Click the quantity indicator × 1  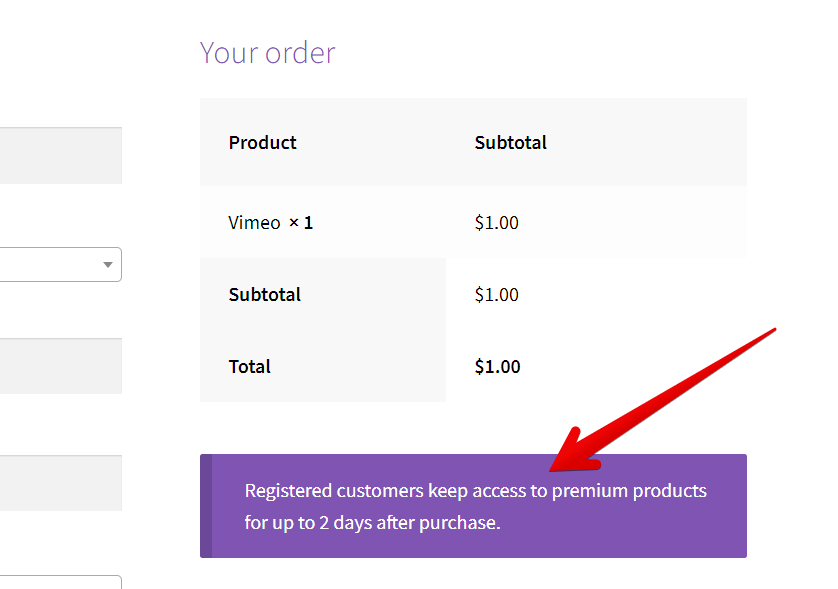click(x=299, y=222)
